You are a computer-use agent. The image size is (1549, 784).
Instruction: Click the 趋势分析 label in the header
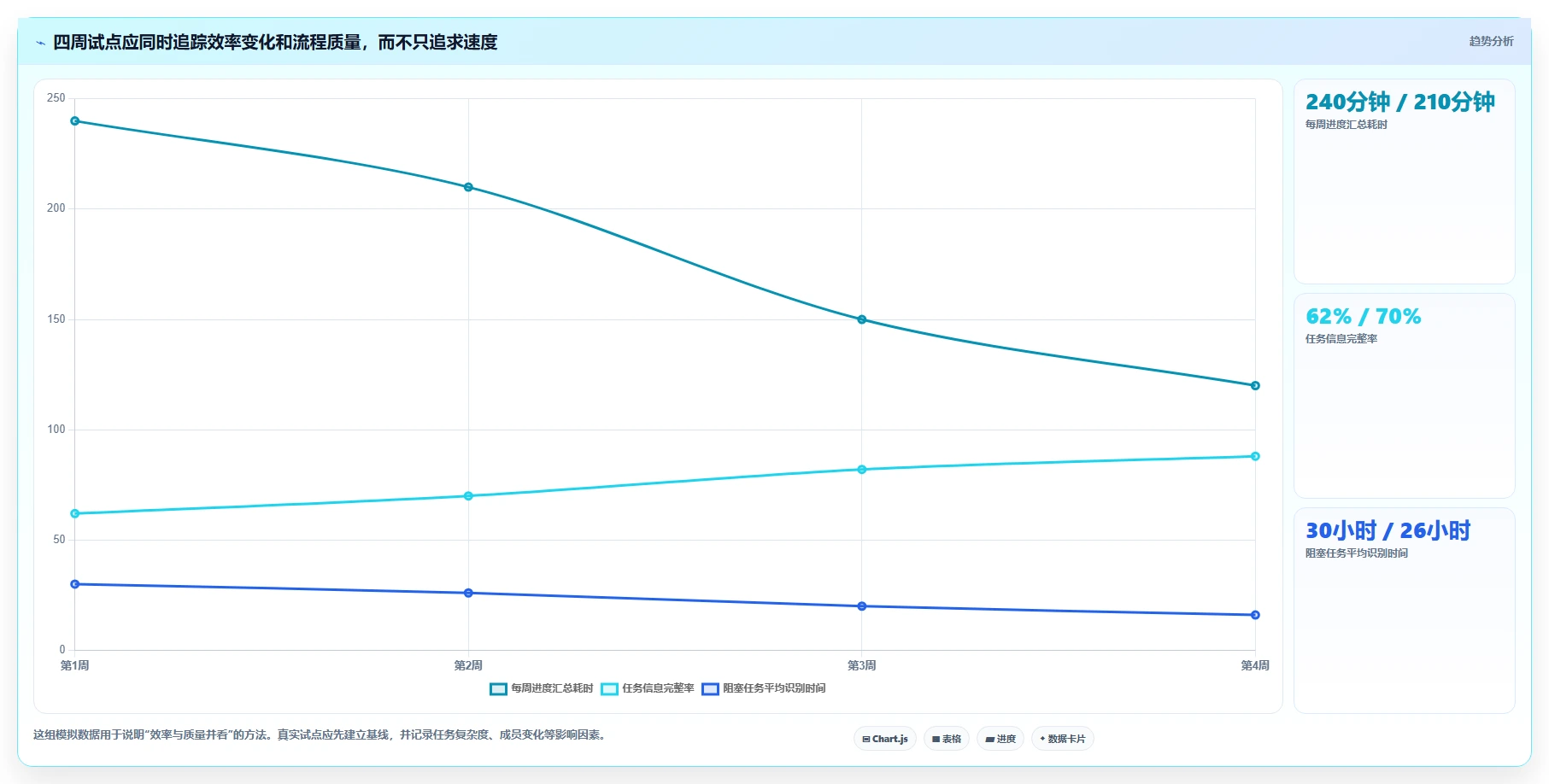(1491, 41)
